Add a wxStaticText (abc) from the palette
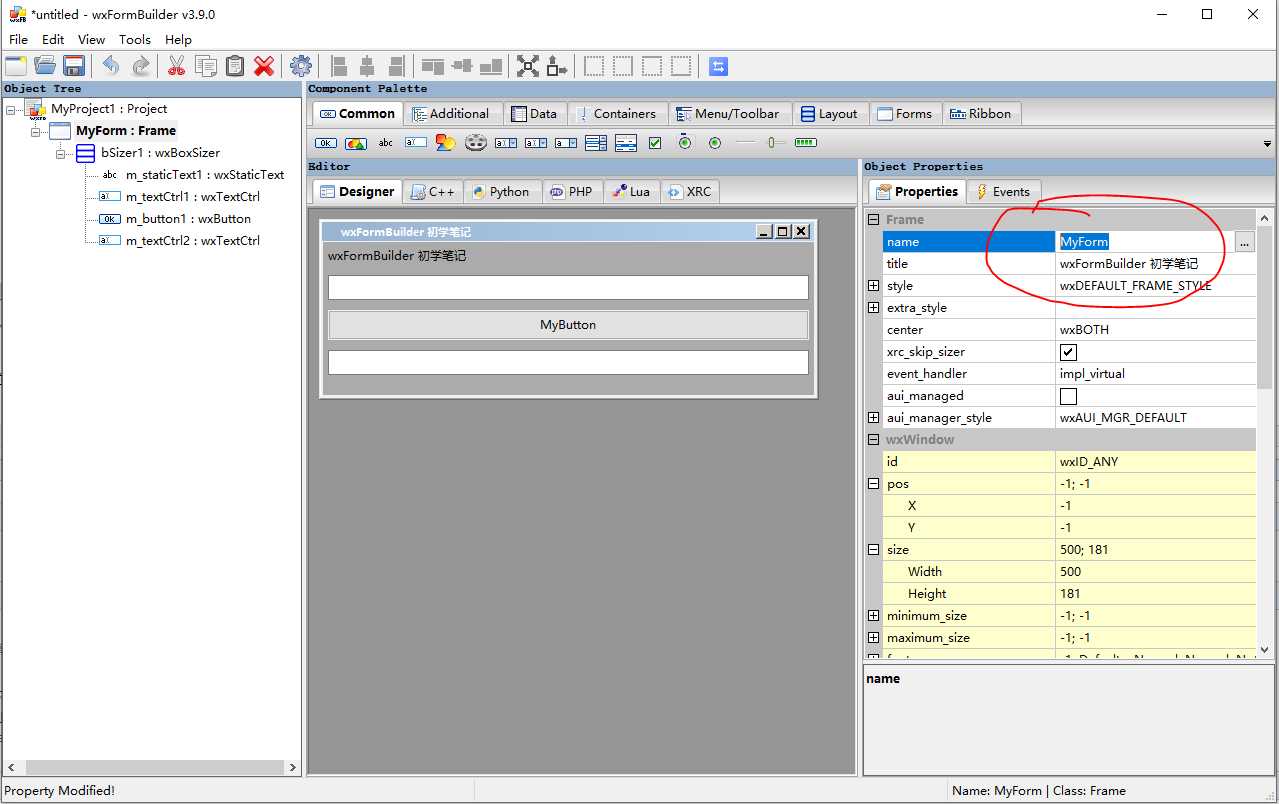The width and height of the screenshot is (1279, 804). tap(386, 143)
